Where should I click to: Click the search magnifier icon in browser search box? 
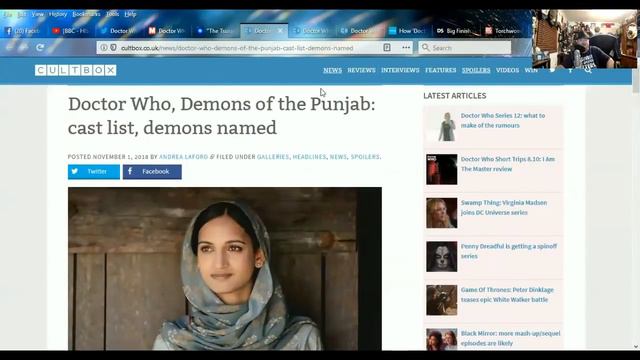click(x=425, y=48)
